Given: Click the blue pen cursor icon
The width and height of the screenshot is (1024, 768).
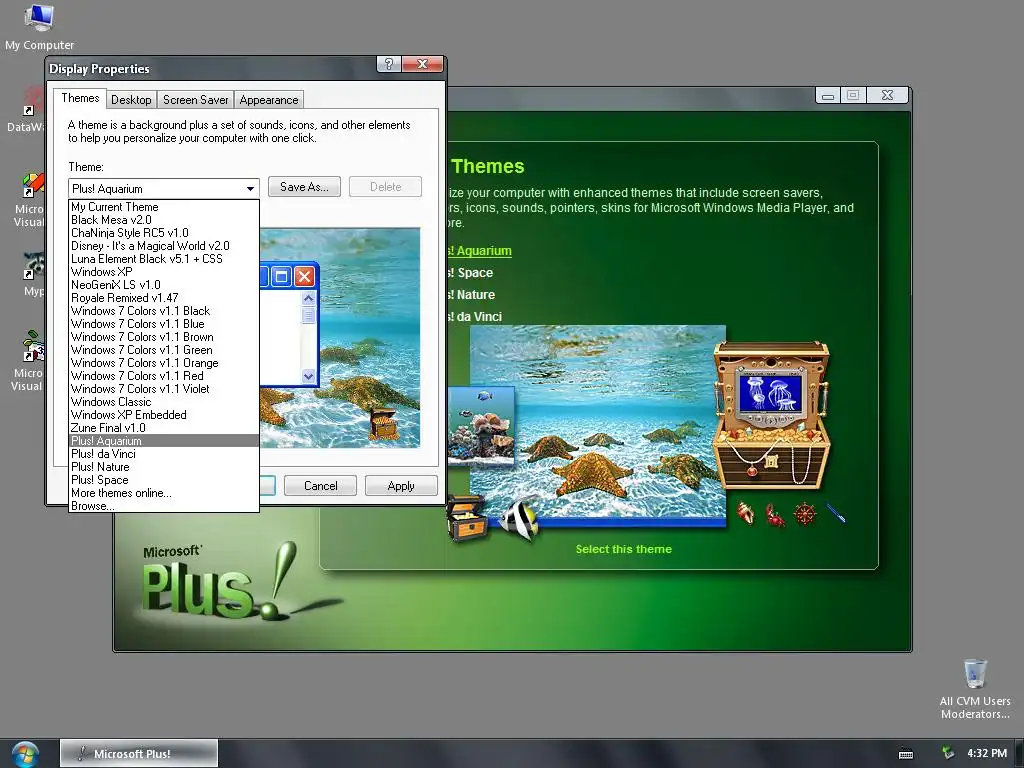Looking at the screenshot, I should [x=836, y=513].
